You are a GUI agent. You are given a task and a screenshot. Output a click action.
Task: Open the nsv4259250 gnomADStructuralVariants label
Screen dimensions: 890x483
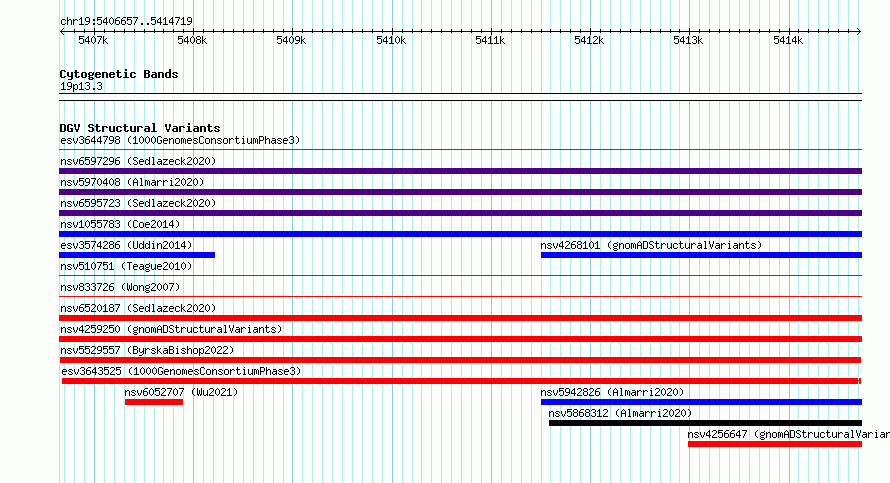coord(171,329)
